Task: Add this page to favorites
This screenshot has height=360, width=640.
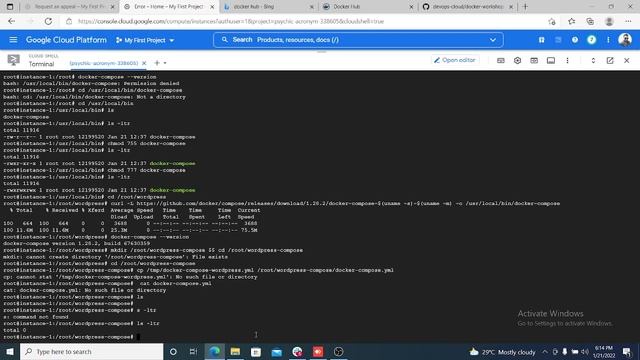Action: [x=552, y=21]
